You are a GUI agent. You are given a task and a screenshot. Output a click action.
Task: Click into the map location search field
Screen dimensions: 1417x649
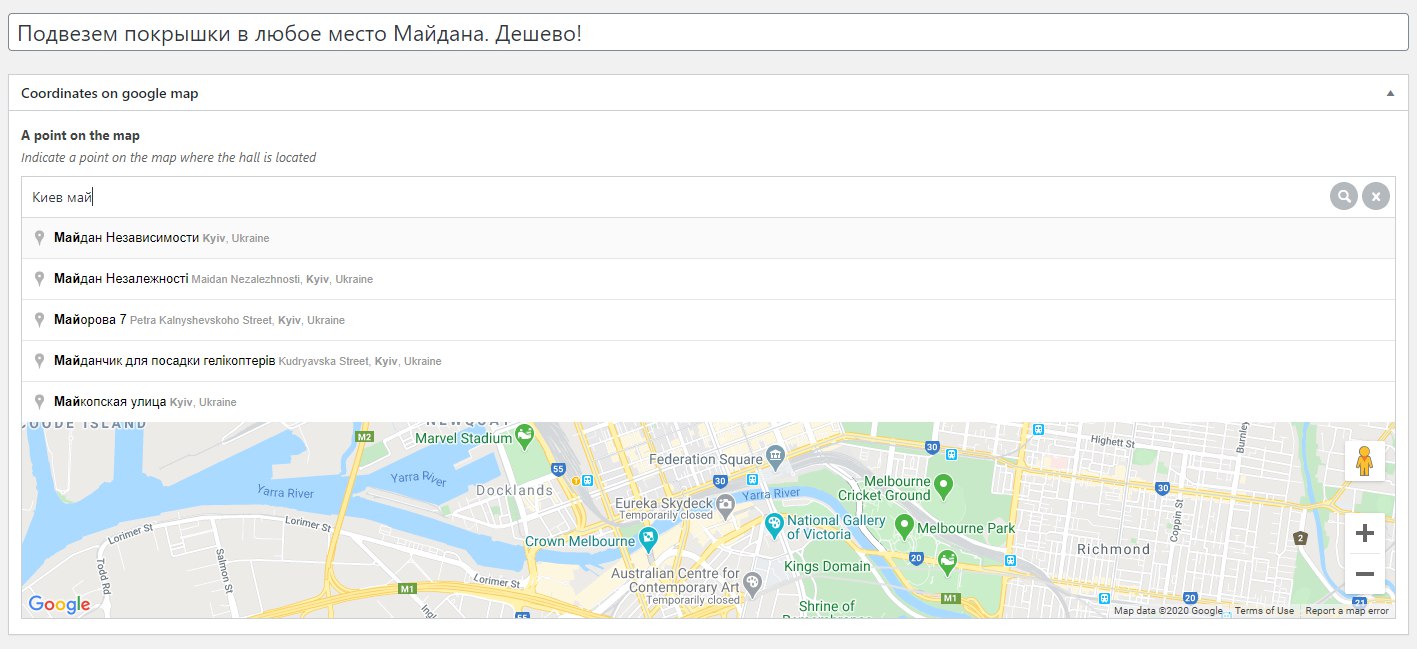pos(675,197)
